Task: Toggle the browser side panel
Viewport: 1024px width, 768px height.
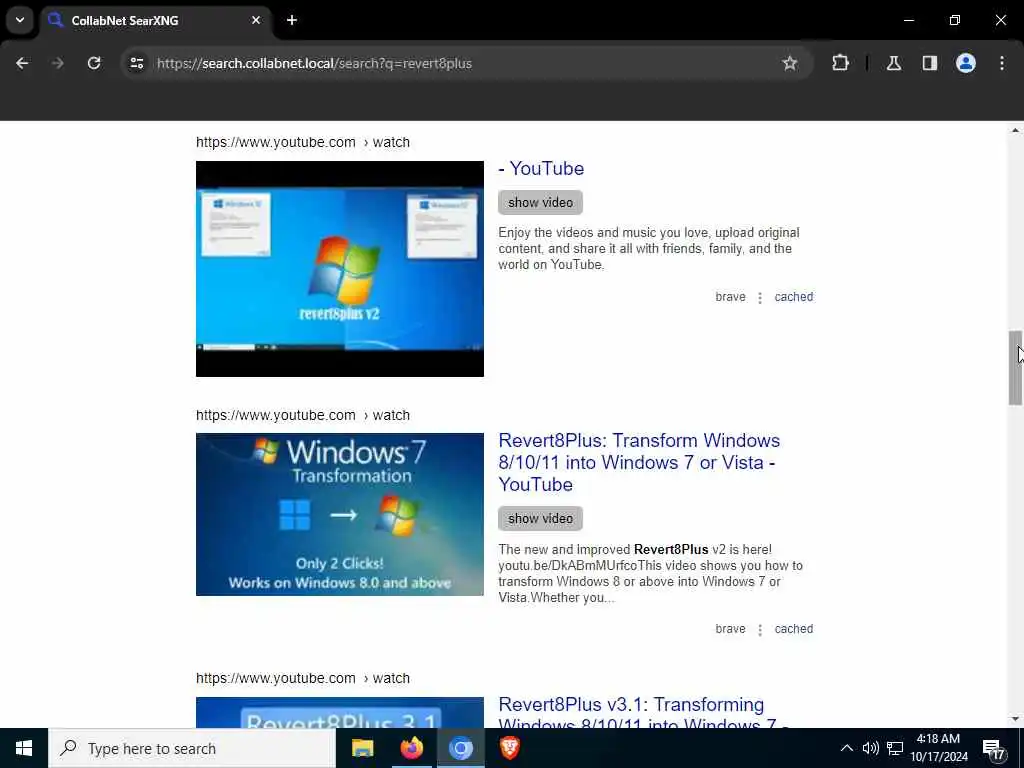Action: coord(929,63)
